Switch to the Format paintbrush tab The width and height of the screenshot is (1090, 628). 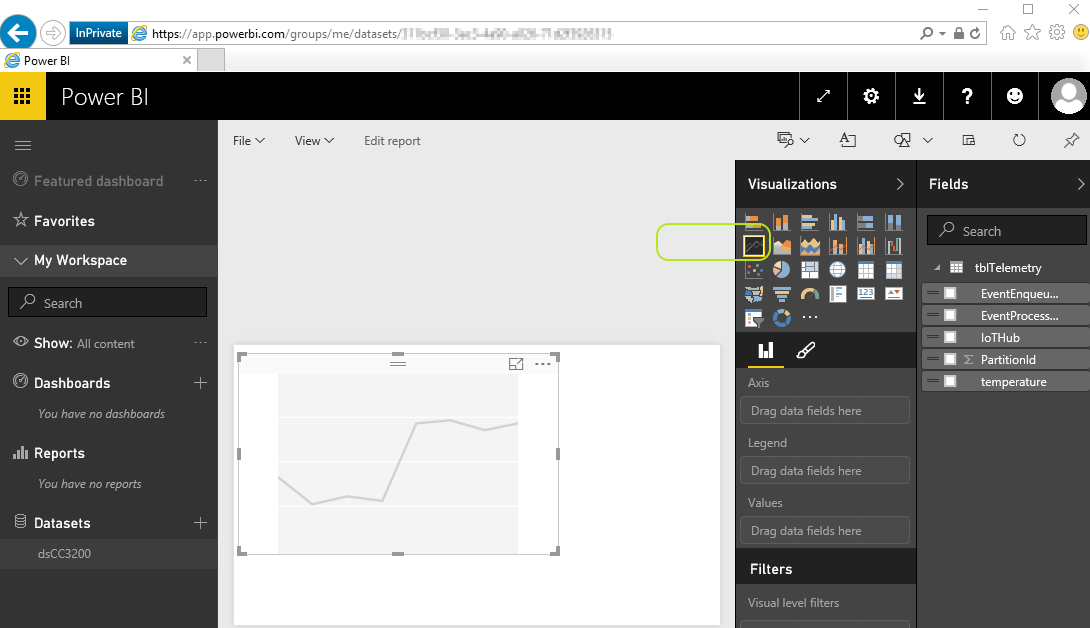click(x=806, y=351)
